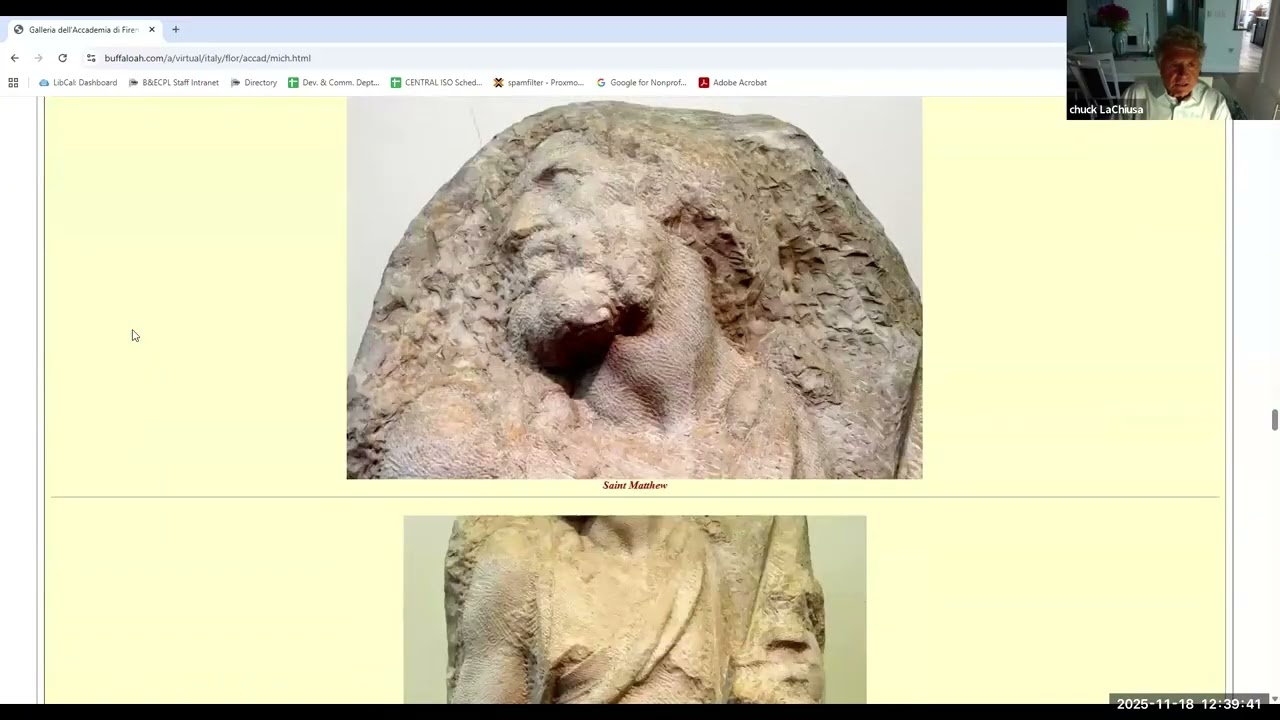Screen dimensions: 1280x720
Task: Click the CENTRAL ISO green icon
Action: click(396, 83)
